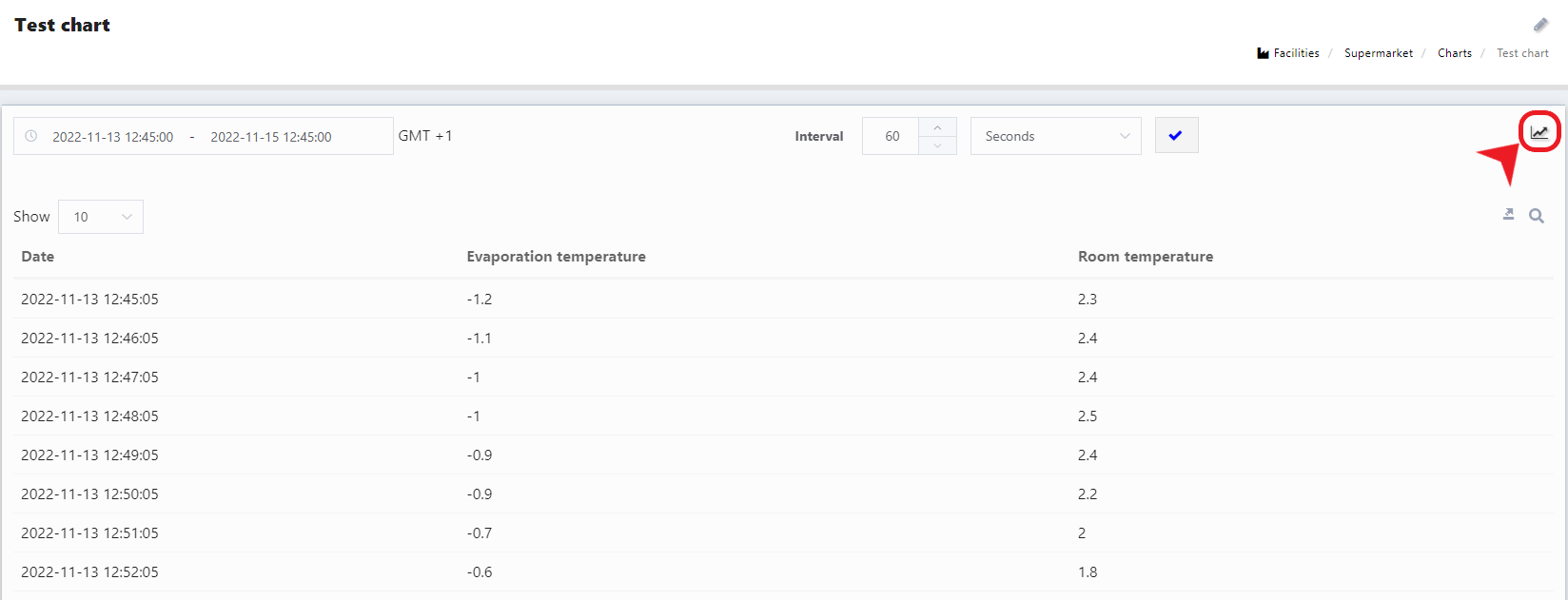
Task: Click the pencil edit icon
Action: 1540,25
